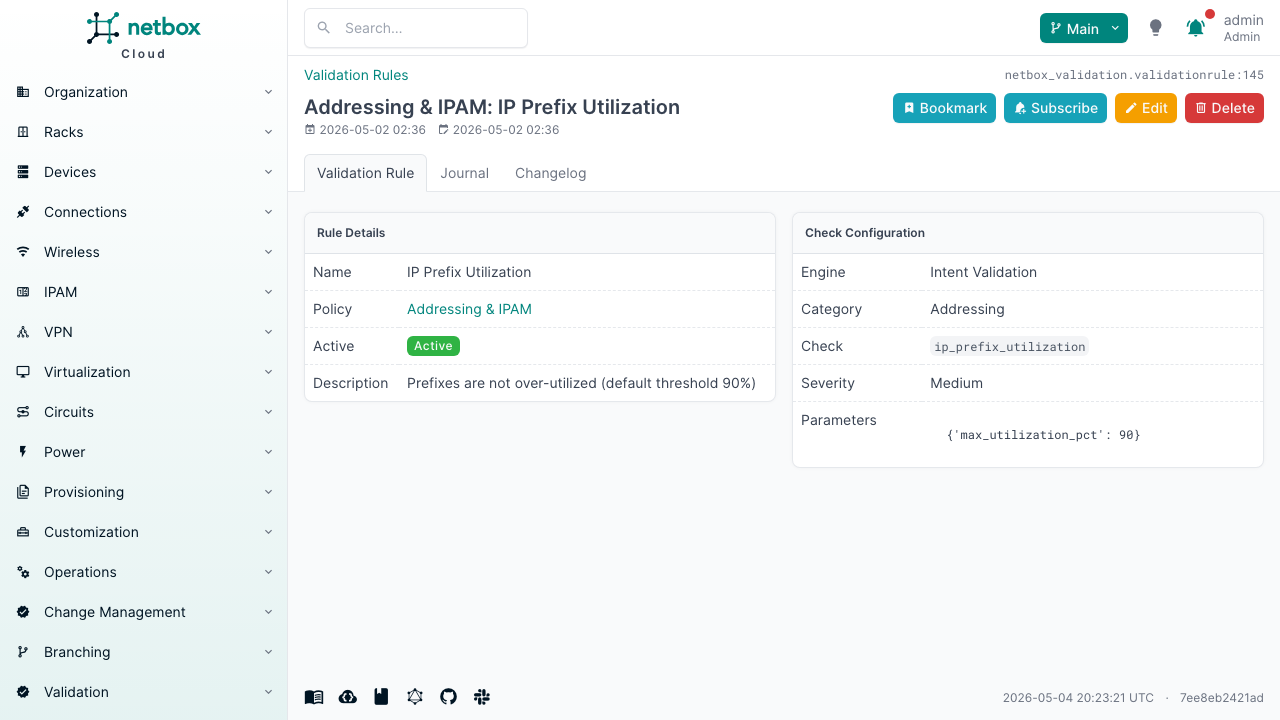
Task: Open the GraphQL icon in footer
Action: (415, 697)
